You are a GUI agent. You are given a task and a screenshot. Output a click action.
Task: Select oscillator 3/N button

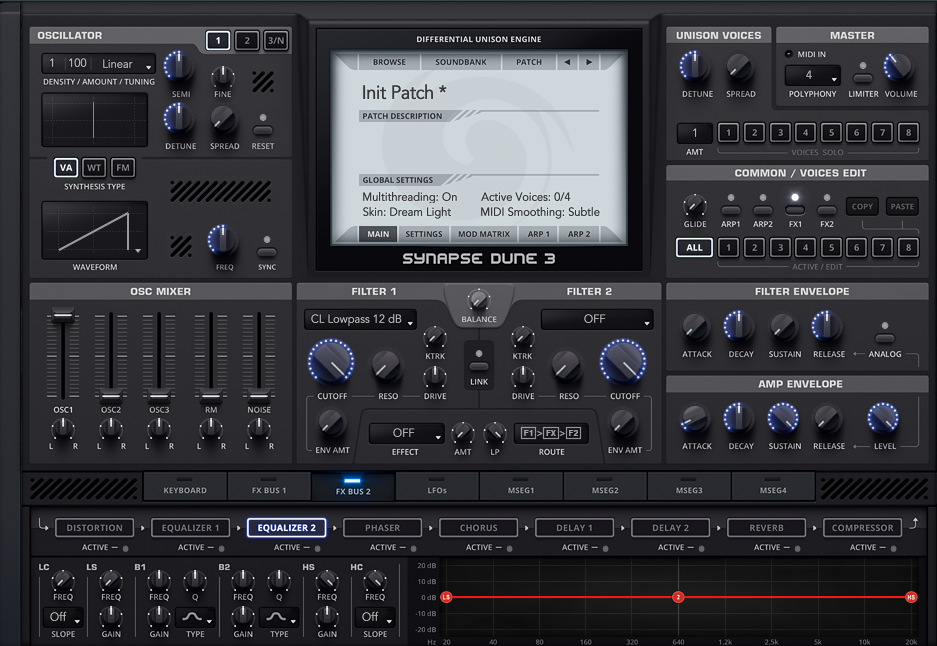275,41
